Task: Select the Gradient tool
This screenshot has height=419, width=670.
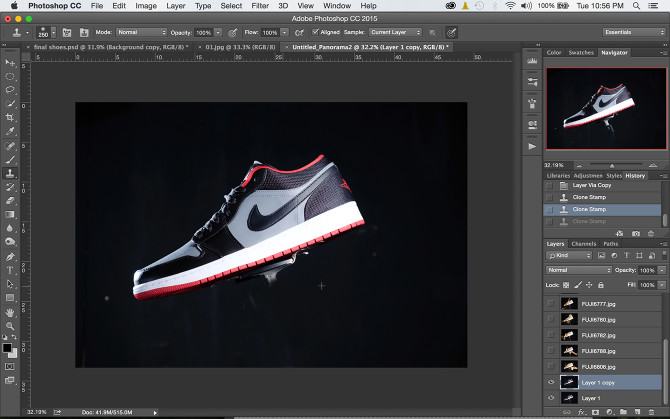Action: [10, 214]
